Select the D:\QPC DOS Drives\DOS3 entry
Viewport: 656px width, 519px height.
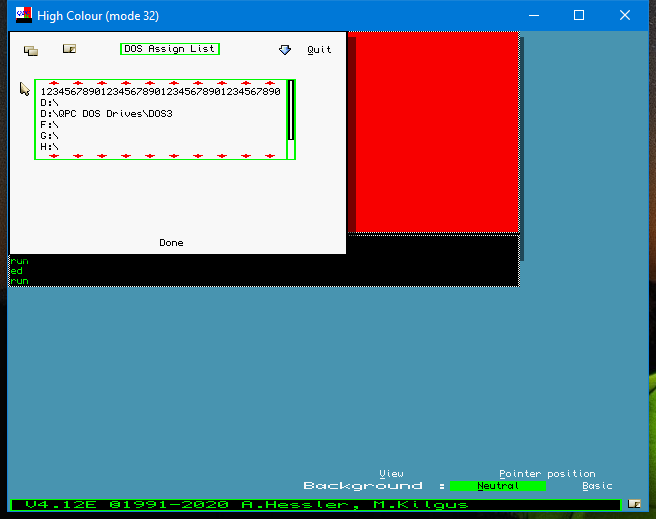pyautogui.click(x=106, y=114)
